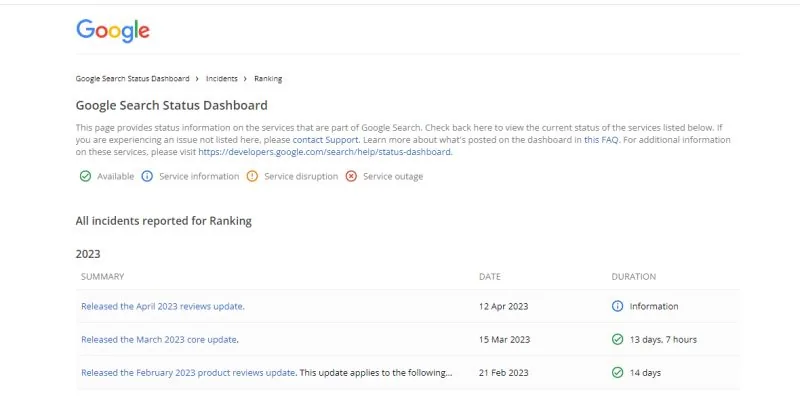The image size is (800, 413).
Task: Click the Google Search Status Dashboard page heading
Action: (x=171, y=106)
